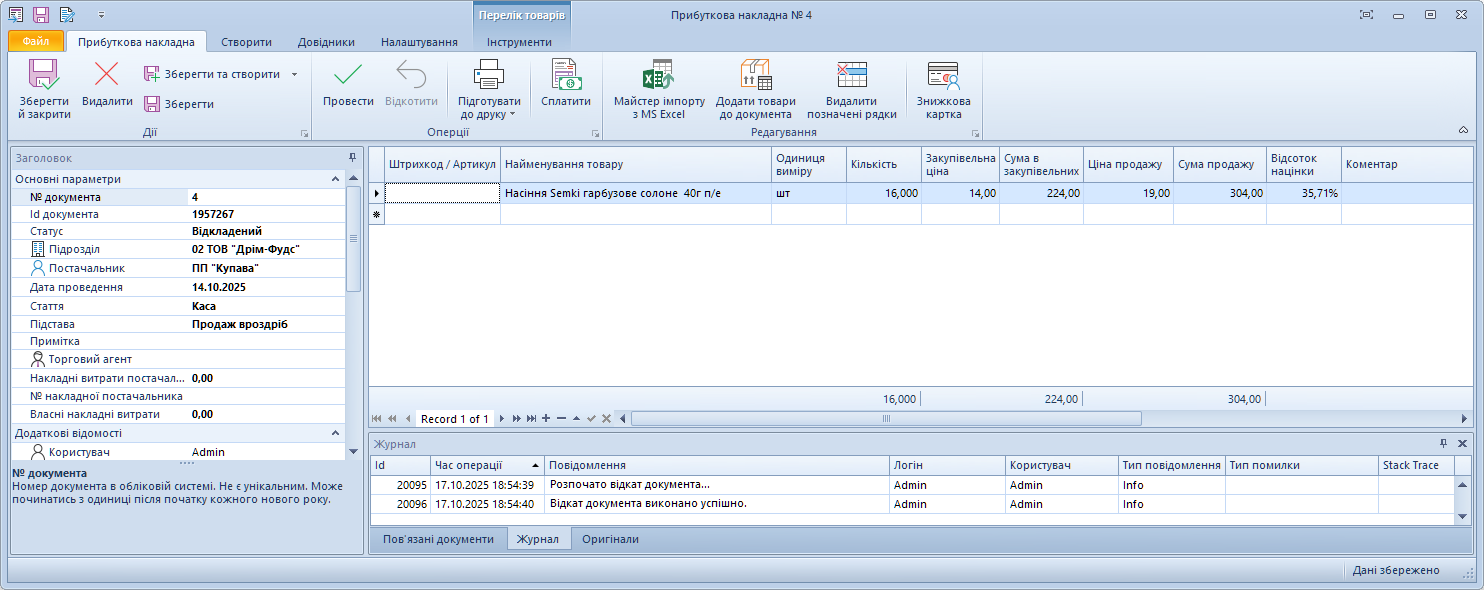
Task: Click the goods table horizontal scrollbar
Action: click(885, 418)
